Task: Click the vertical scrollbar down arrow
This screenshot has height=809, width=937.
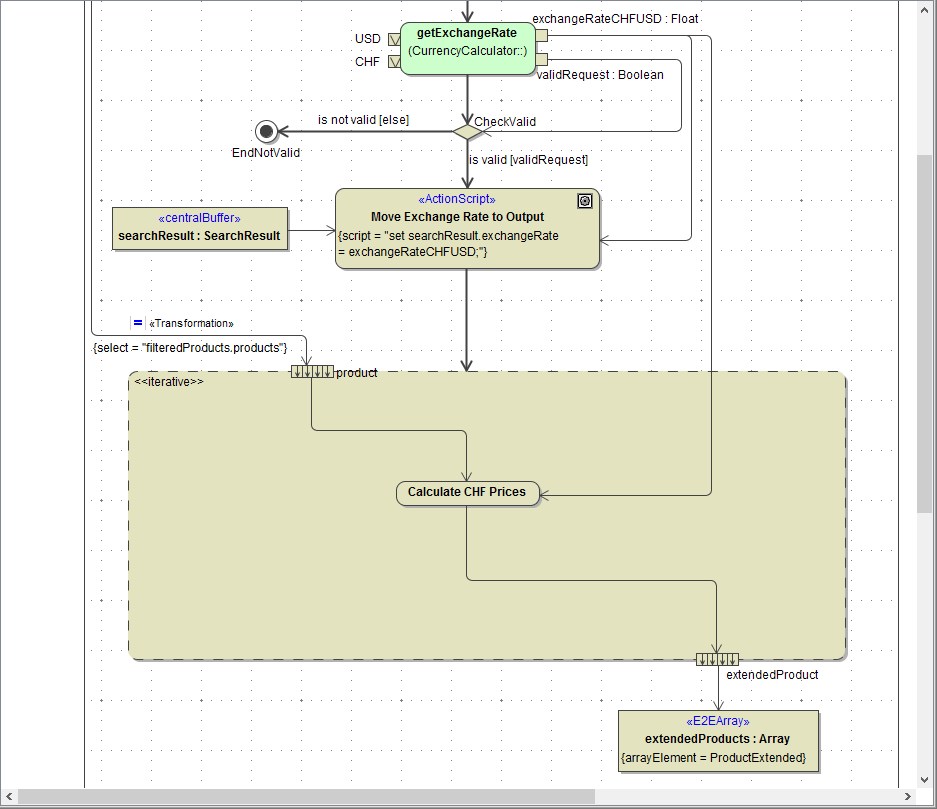Action: 924,779
